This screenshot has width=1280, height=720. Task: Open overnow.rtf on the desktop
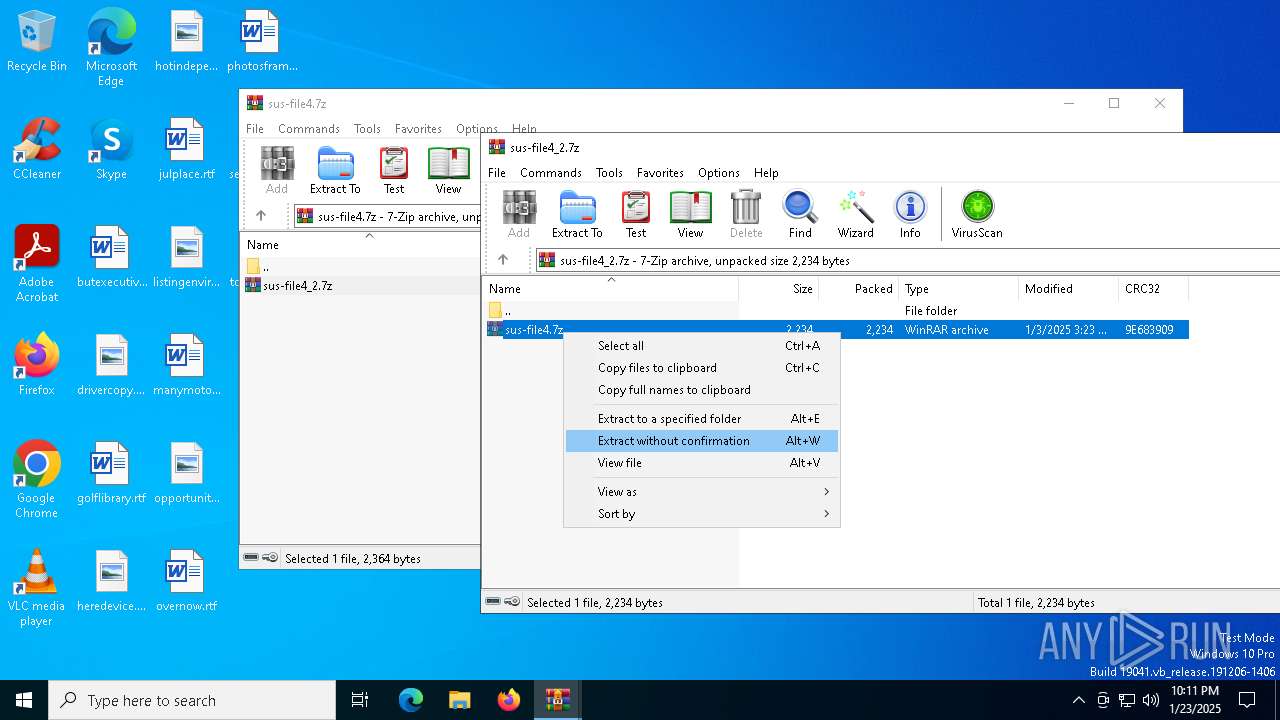pos(186,581)
